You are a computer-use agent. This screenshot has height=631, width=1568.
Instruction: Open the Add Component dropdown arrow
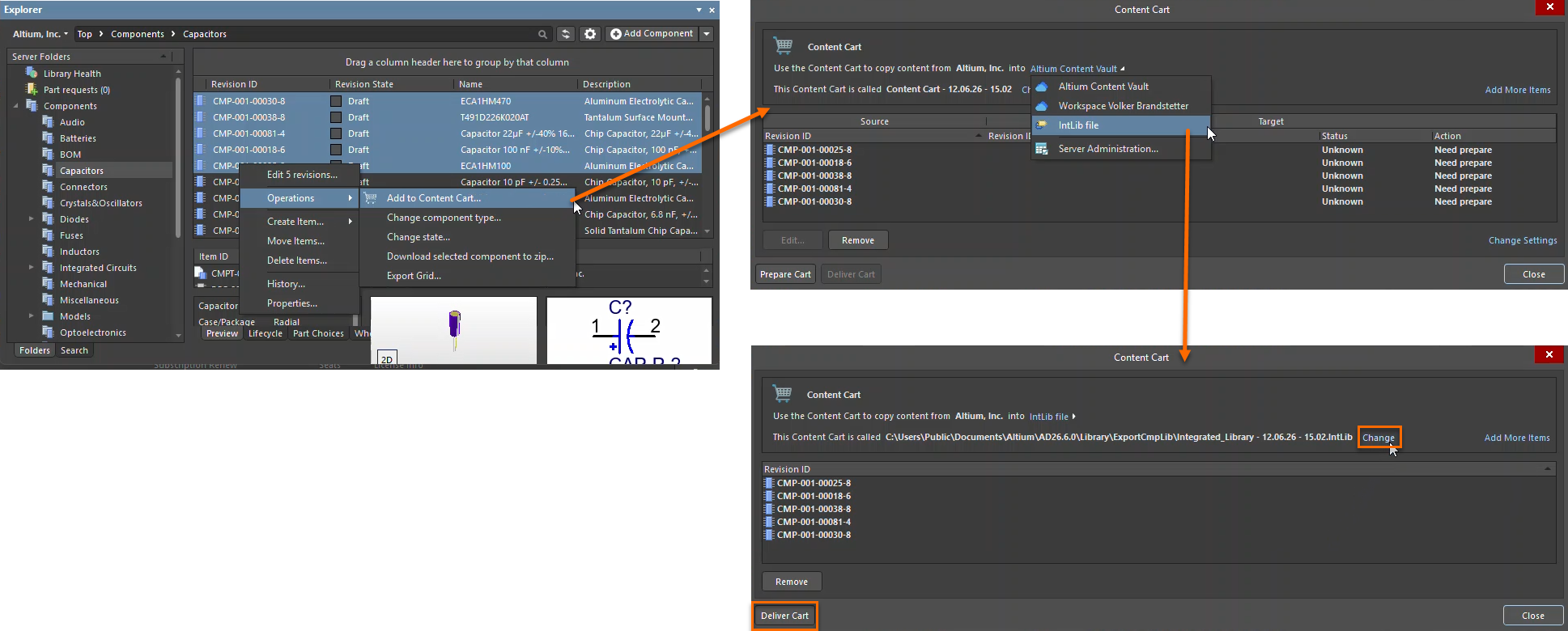707,34
